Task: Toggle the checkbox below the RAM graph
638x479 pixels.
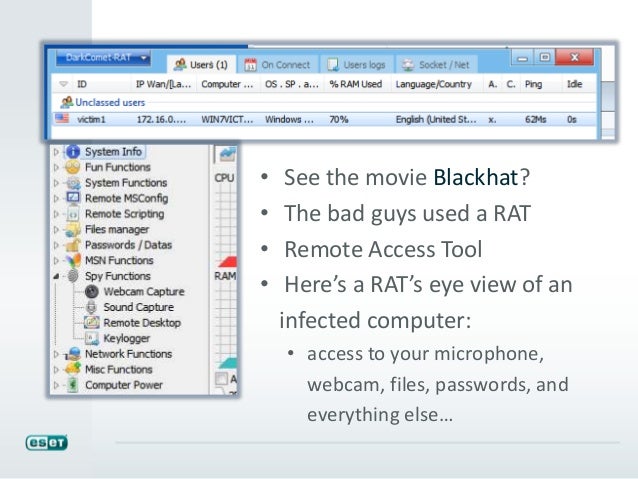Action: pyautogui.click(x=220, y=380)
